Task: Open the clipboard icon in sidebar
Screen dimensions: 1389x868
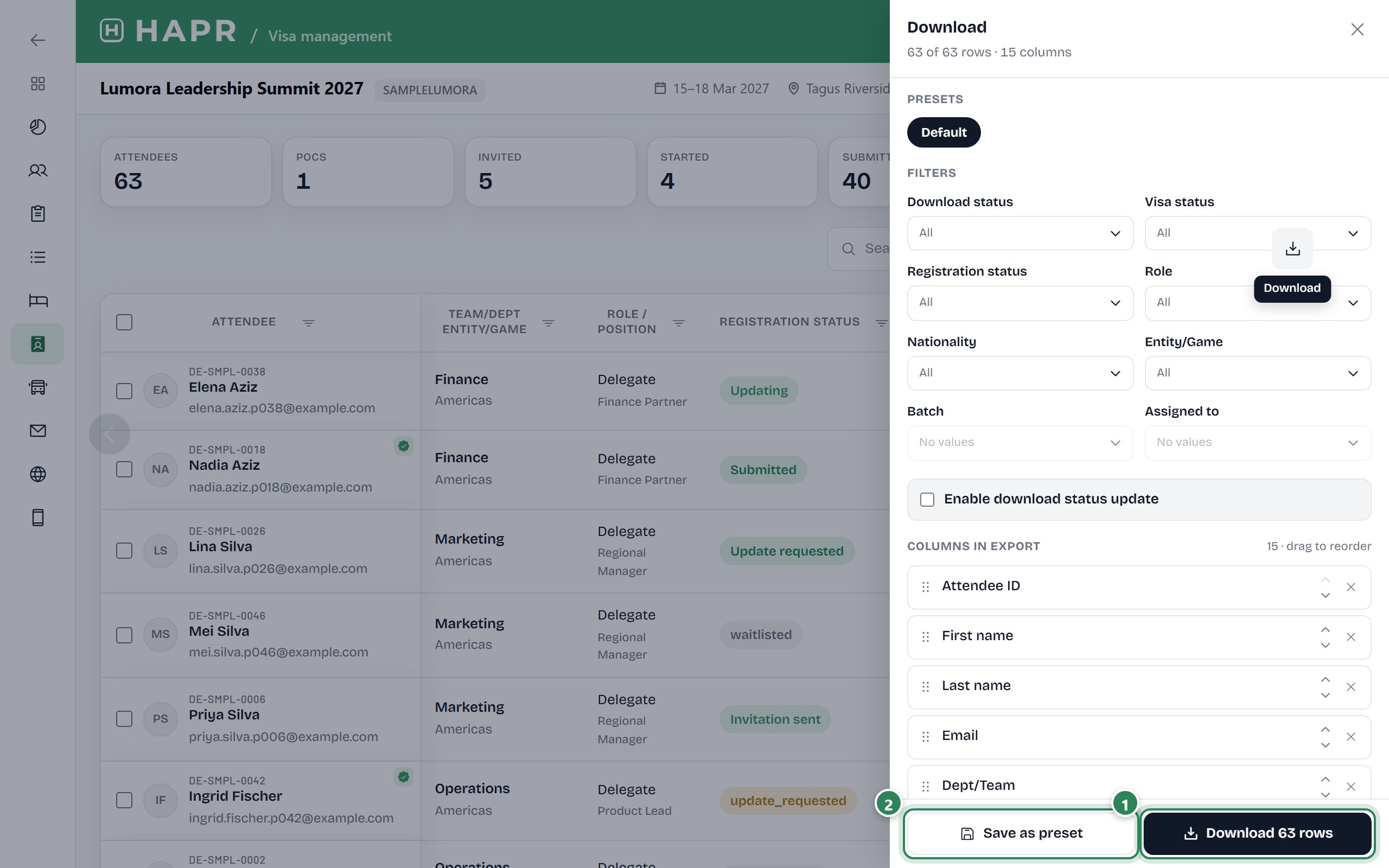Action: 38,214
